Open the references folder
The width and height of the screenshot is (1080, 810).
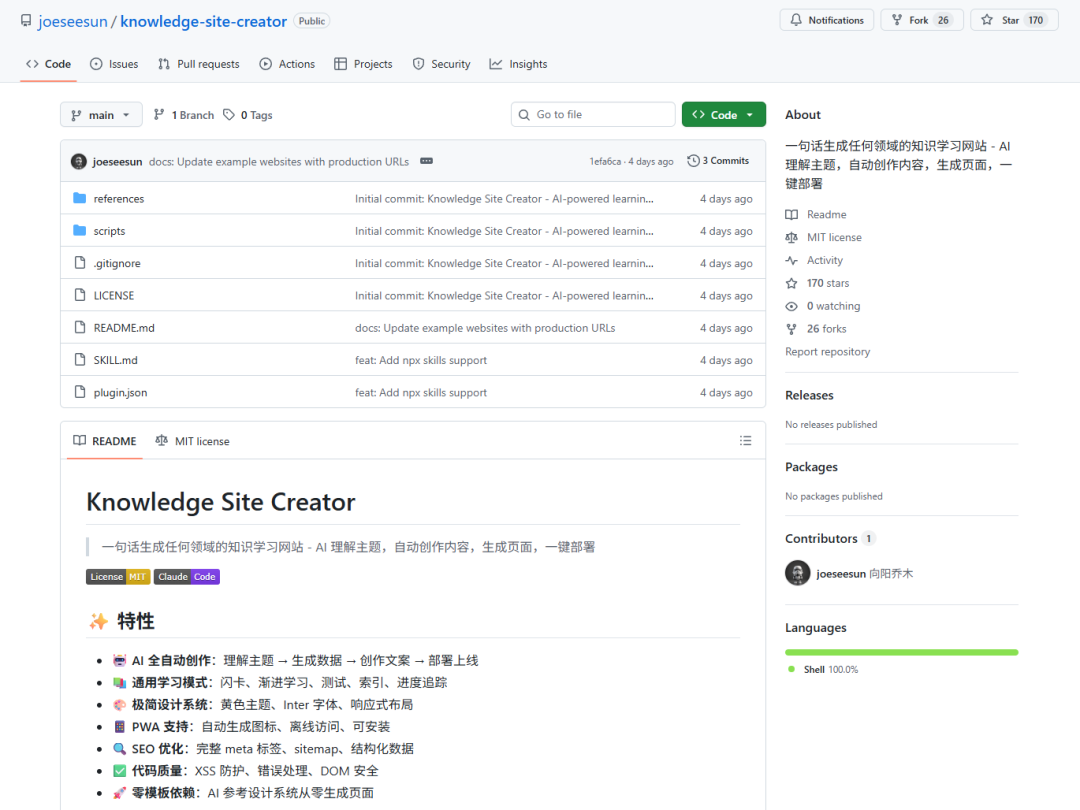tap(118, 199)
